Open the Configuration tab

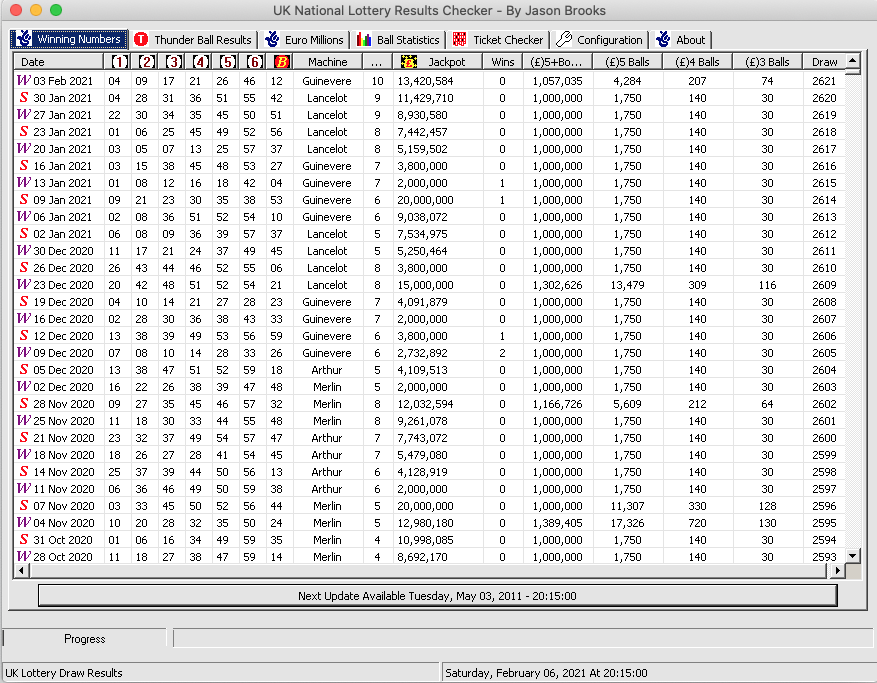tap(600, 40)
